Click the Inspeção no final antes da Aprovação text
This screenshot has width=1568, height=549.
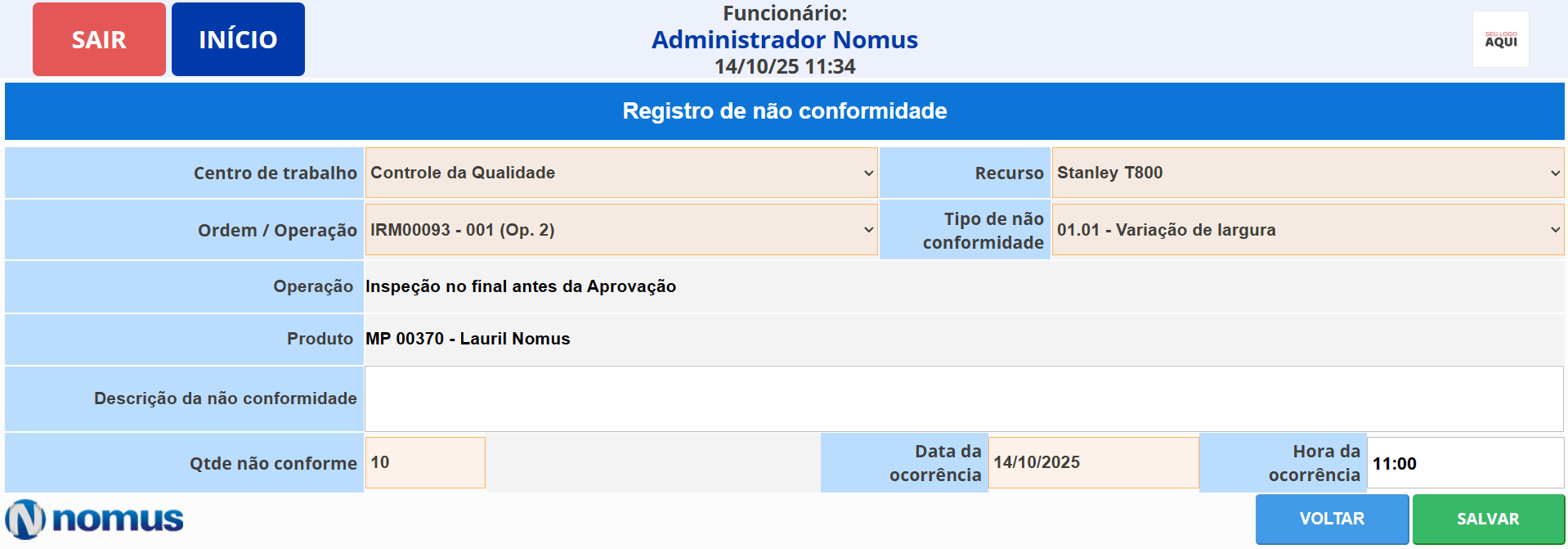[521, 286]
